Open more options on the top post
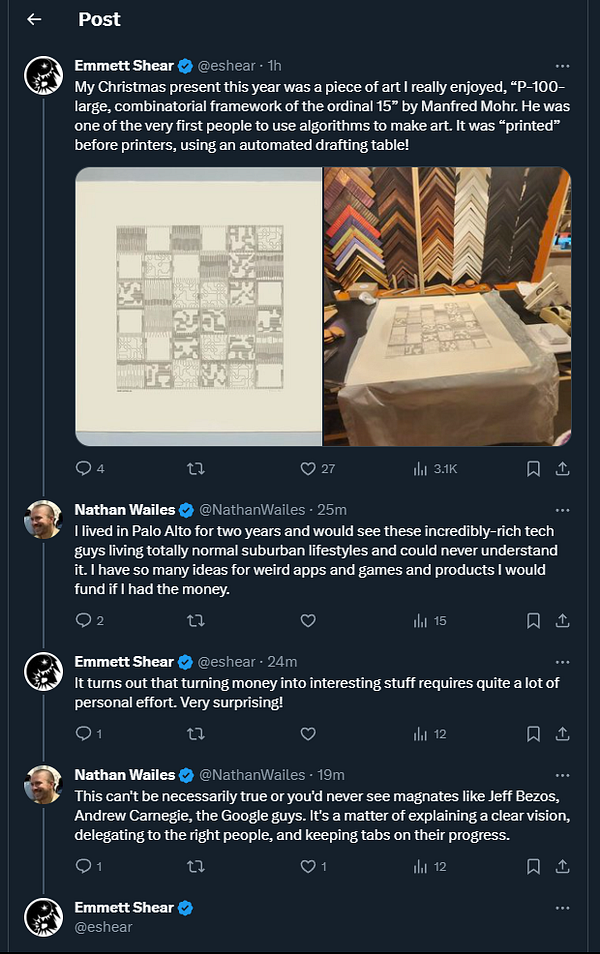600x954 pixels. pyautogui.click(x=563, y=66)
